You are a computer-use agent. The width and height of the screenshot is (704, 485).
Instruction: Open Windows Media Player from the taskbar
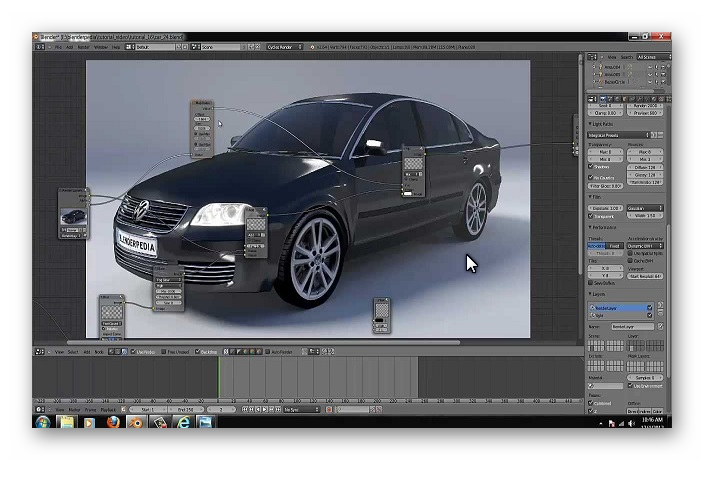[x=89, y=422]
